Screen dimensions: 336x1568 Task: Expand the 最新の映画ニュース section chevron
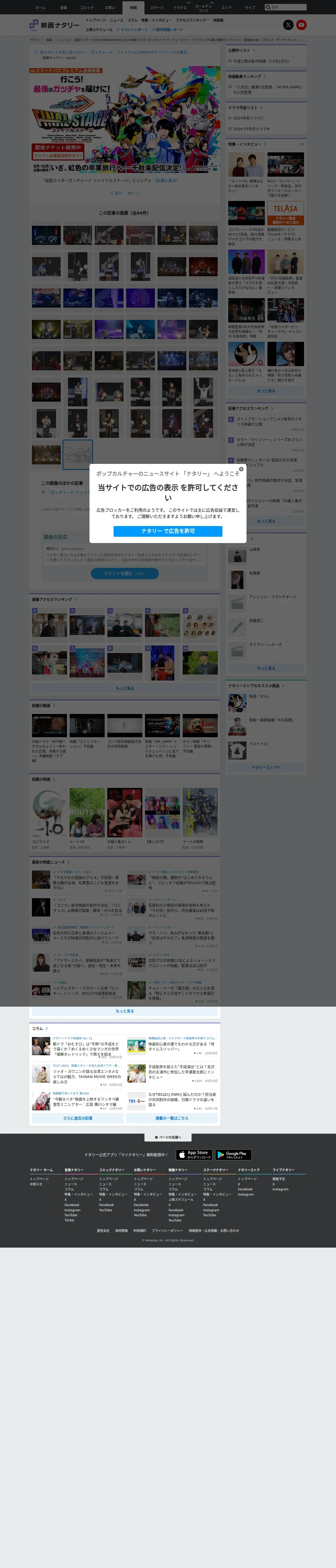click(68, 862)
